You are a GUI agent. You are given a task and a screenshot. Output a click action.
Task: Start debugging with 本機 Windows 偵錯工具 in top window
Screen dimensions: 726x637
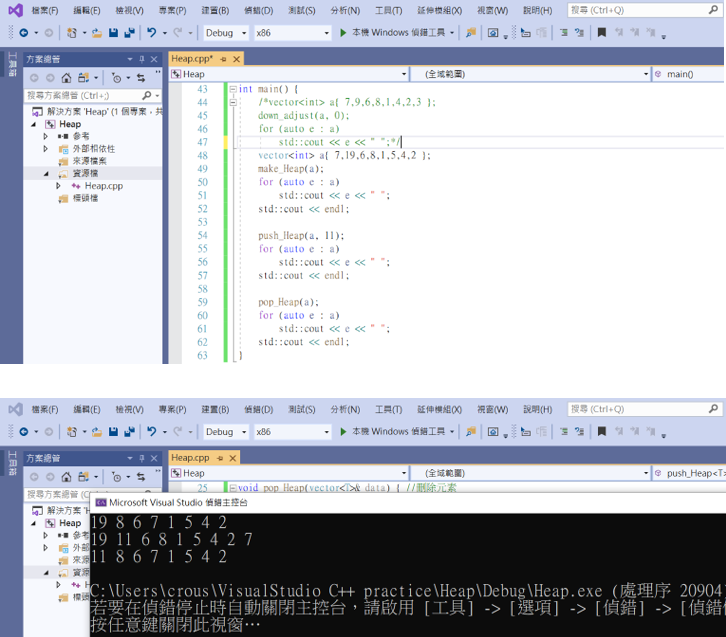tap(392, 32)
